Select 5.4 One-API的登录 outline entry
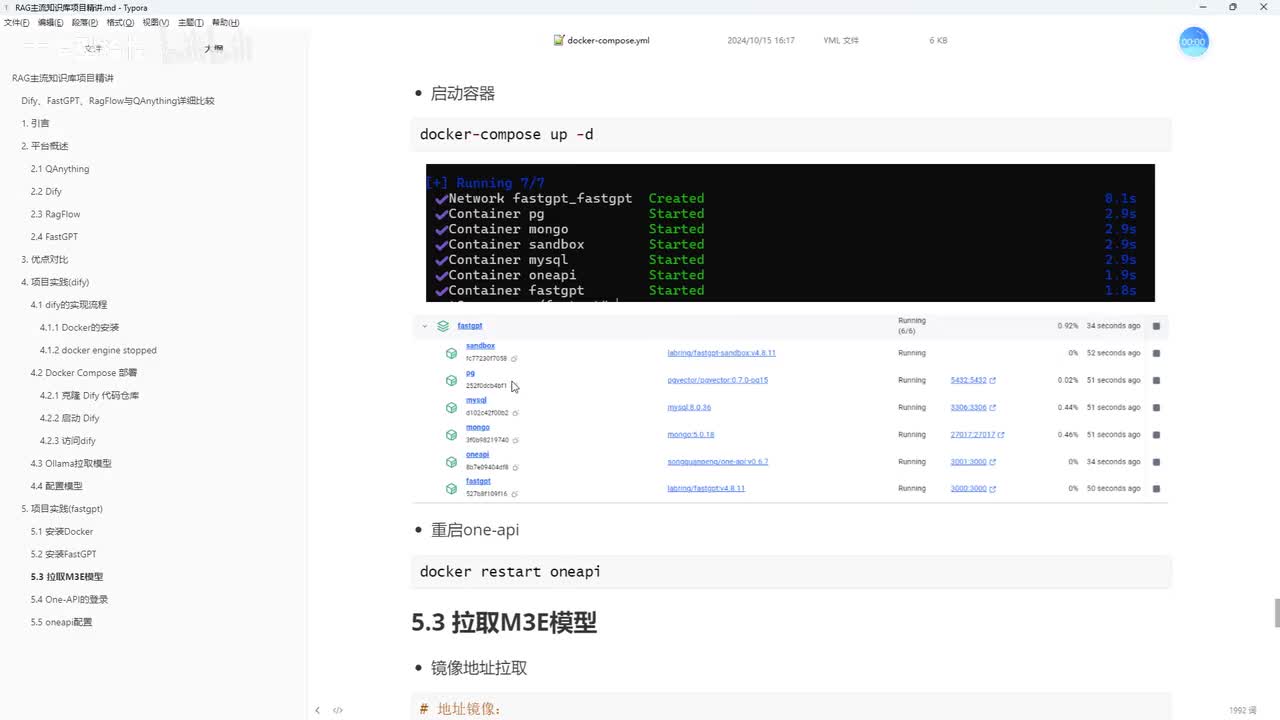This screenshot has height=720, width=1280. point(69,599)
